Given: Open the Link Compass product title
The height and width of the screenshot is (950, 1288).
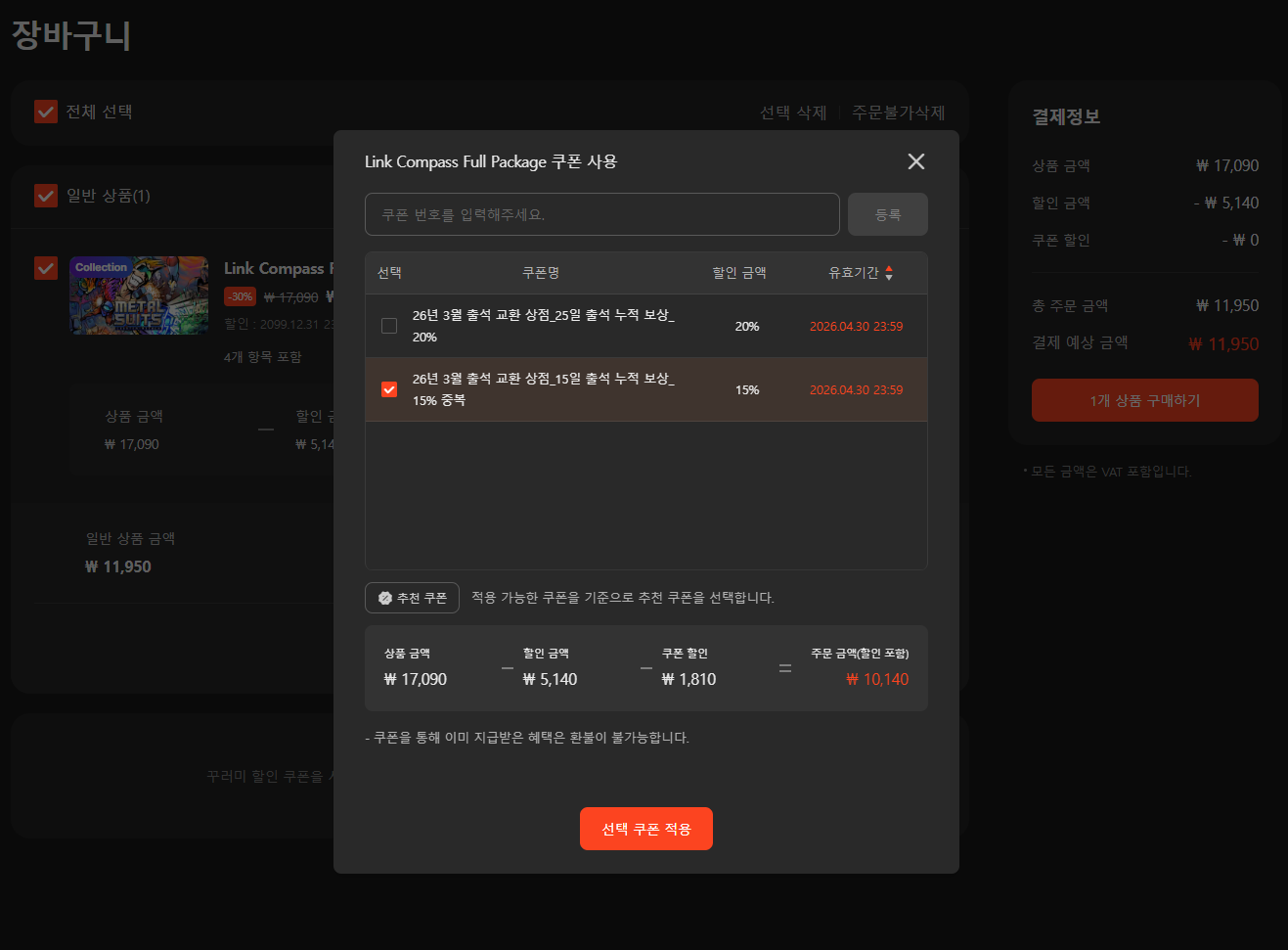Looking at the screenshot, I should 277,268.
